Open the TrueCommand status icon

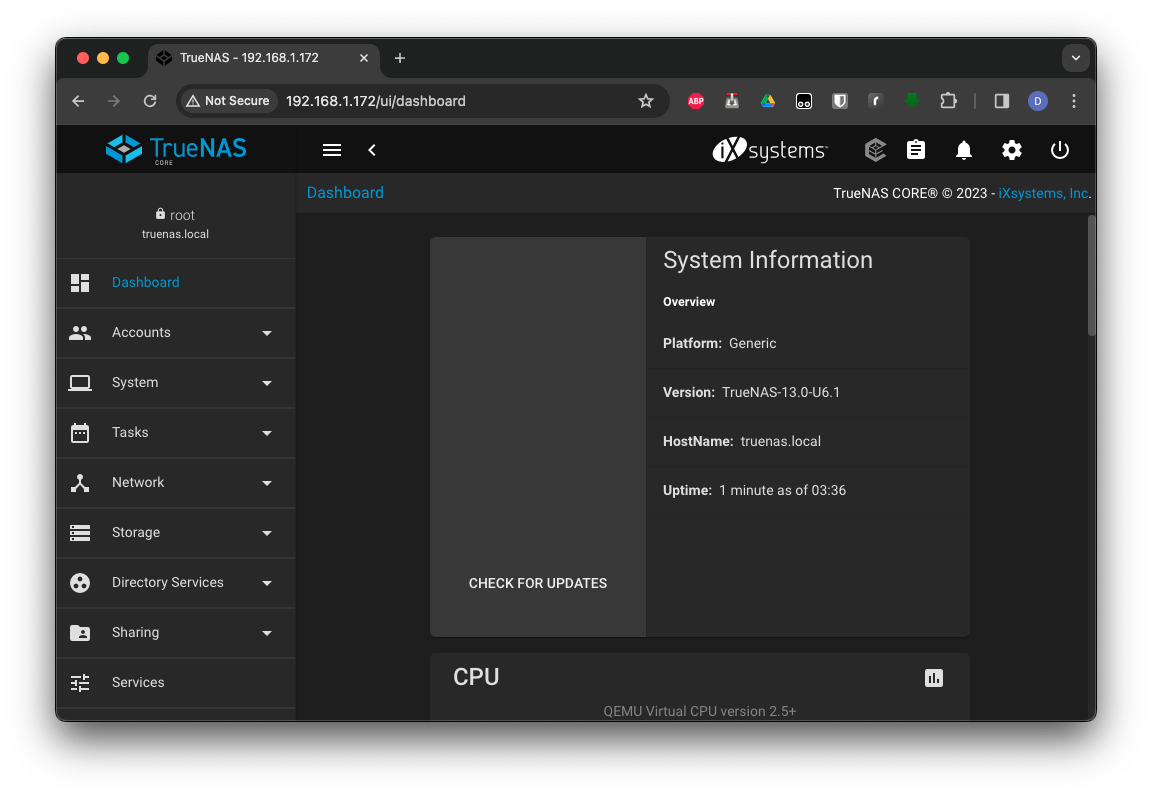[875, 150]
